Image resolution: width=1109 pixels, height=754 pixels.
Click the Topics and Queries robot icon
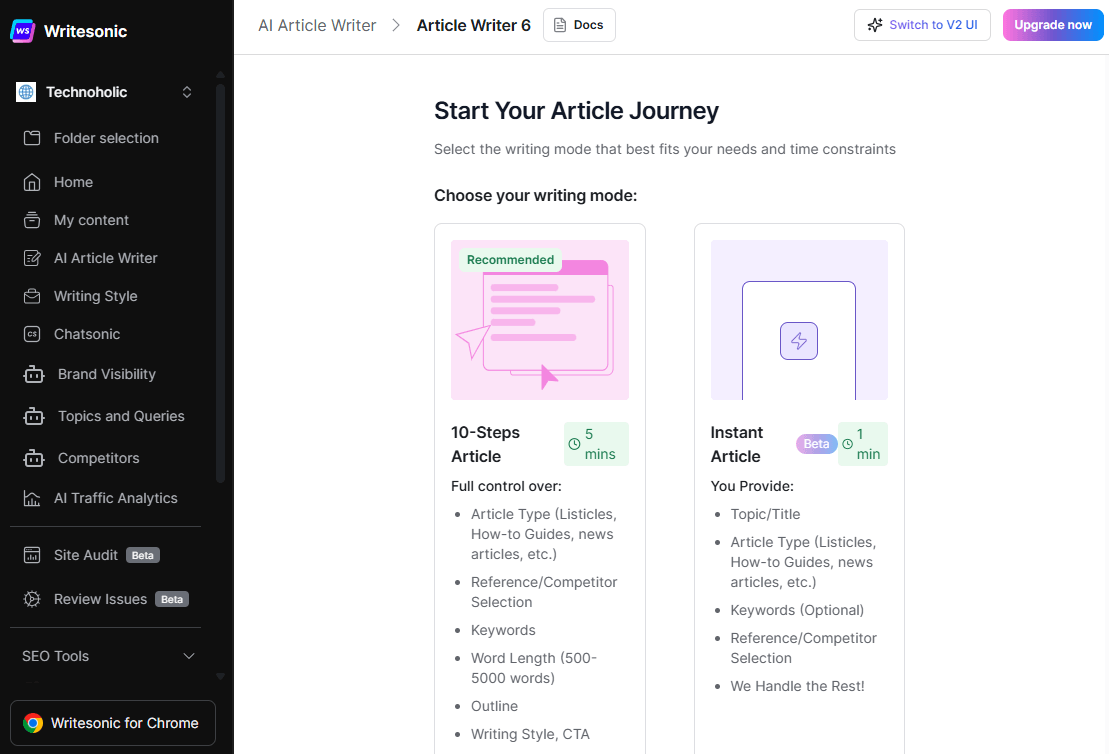click(x=34, y=416)
